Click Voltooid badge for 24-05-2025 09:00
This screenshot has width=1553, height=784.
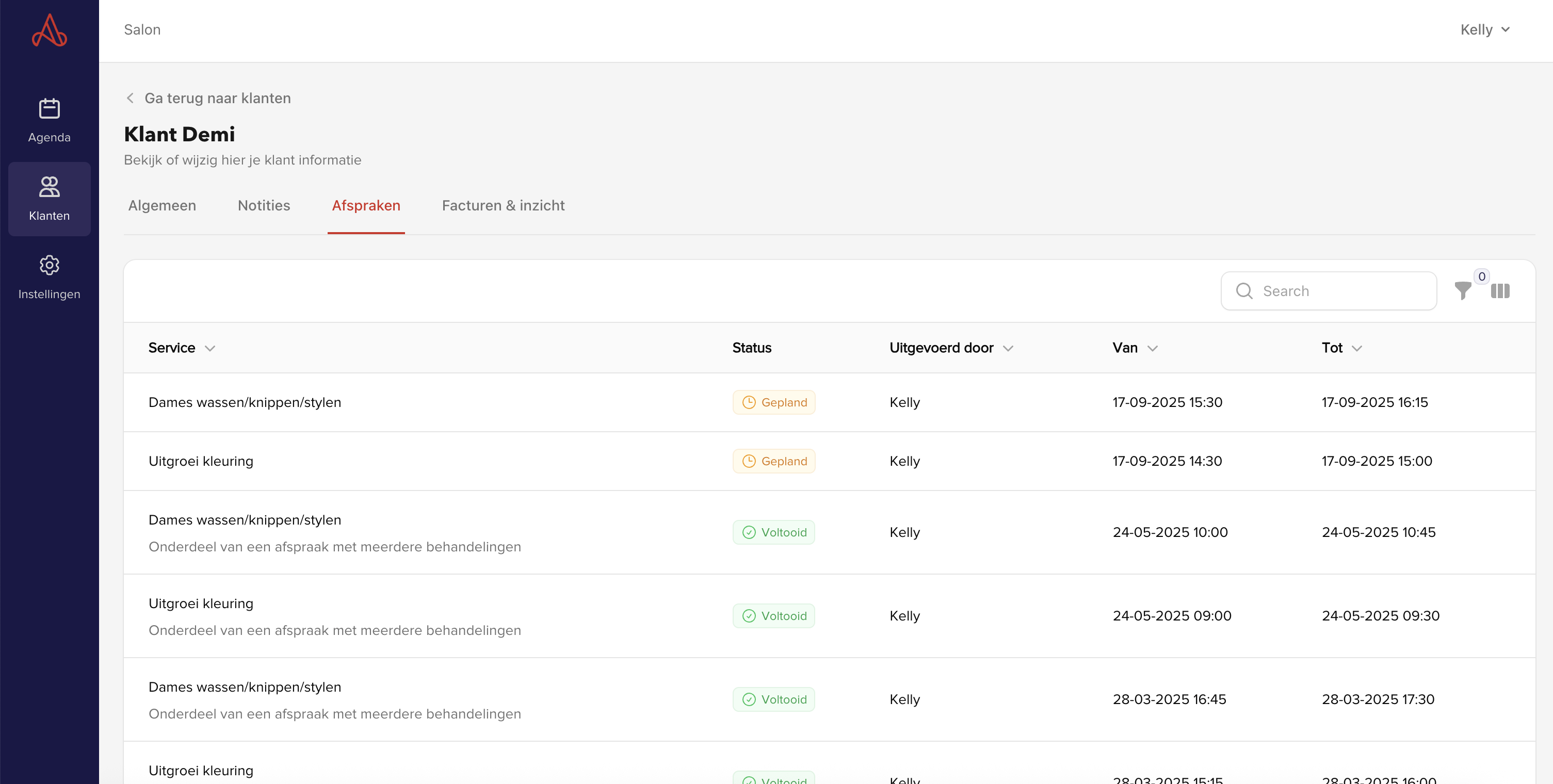click(x=773, y=616)
